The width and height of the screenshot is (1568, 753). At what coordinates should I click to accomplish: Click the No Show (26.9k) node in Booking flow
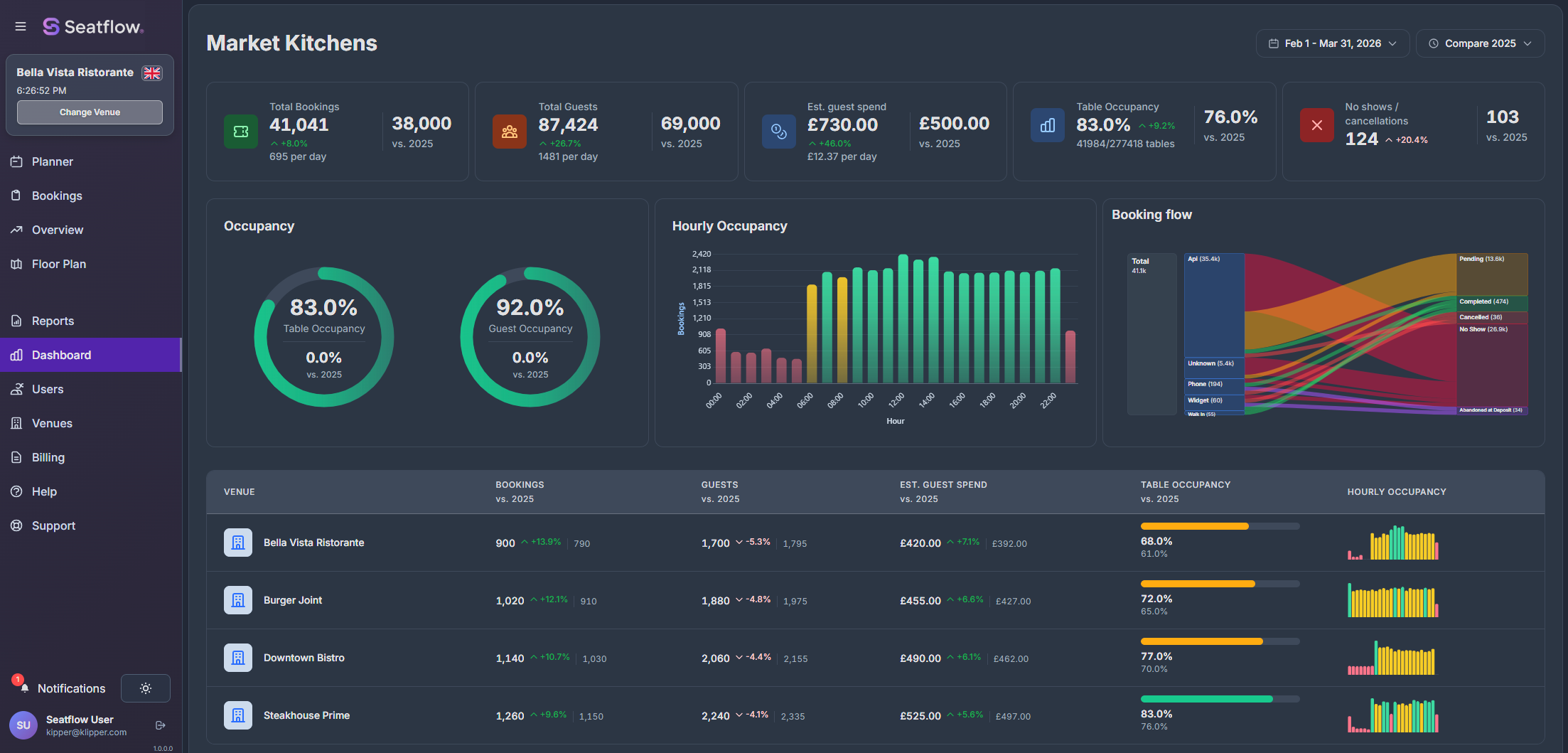(1492, 365)
